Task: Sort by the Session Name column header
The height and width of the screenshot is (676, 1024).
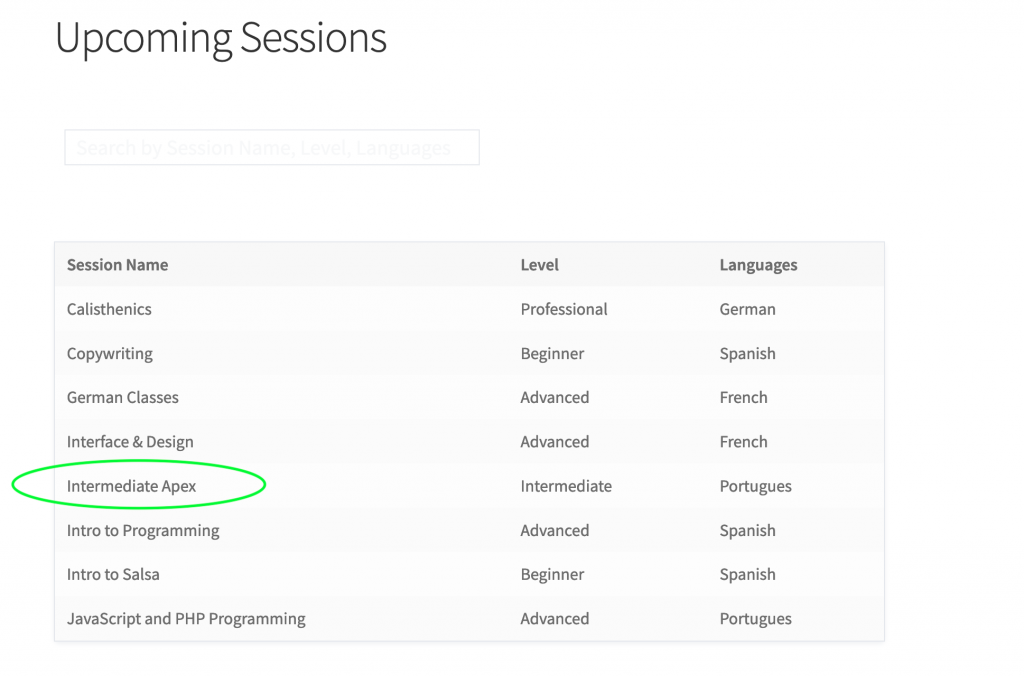Action: coord(118,265)
